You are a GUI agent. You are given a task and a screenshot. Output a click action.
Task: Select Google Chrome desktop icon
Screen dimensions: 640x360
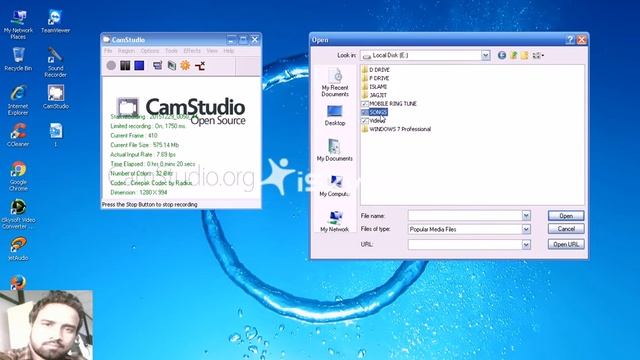tap(18, 176)
